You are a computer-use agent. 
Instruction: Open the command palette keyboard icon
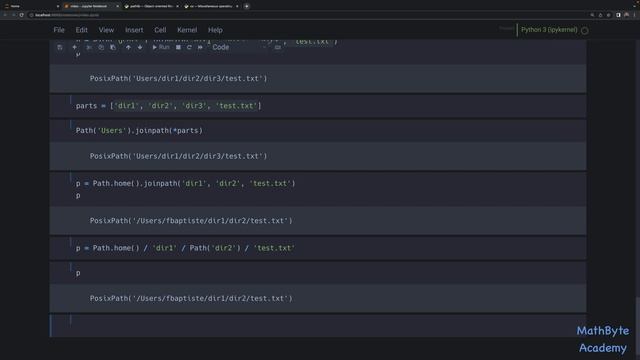(x=278, y=47)
